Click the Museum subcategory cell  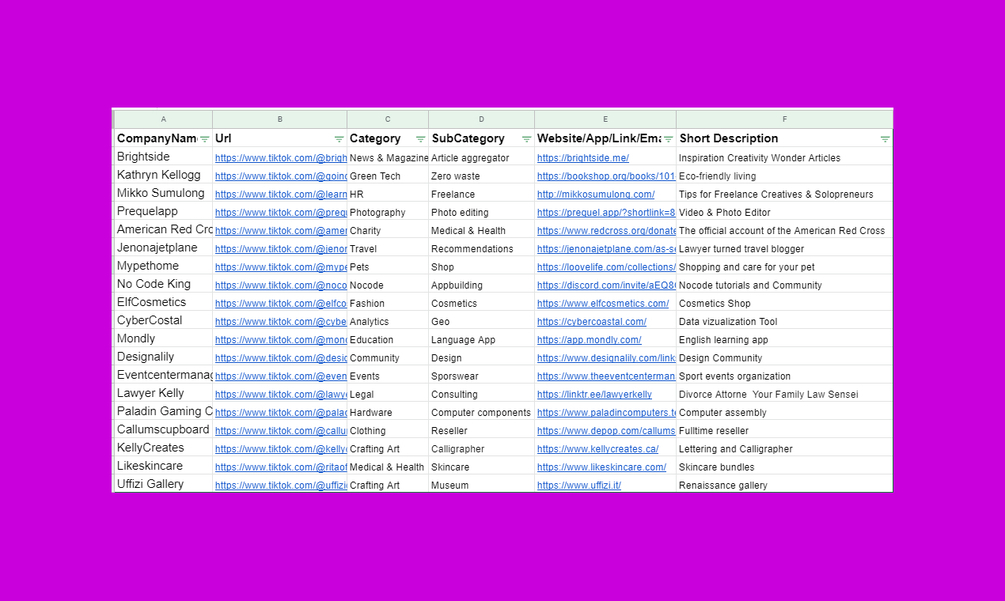481,485
